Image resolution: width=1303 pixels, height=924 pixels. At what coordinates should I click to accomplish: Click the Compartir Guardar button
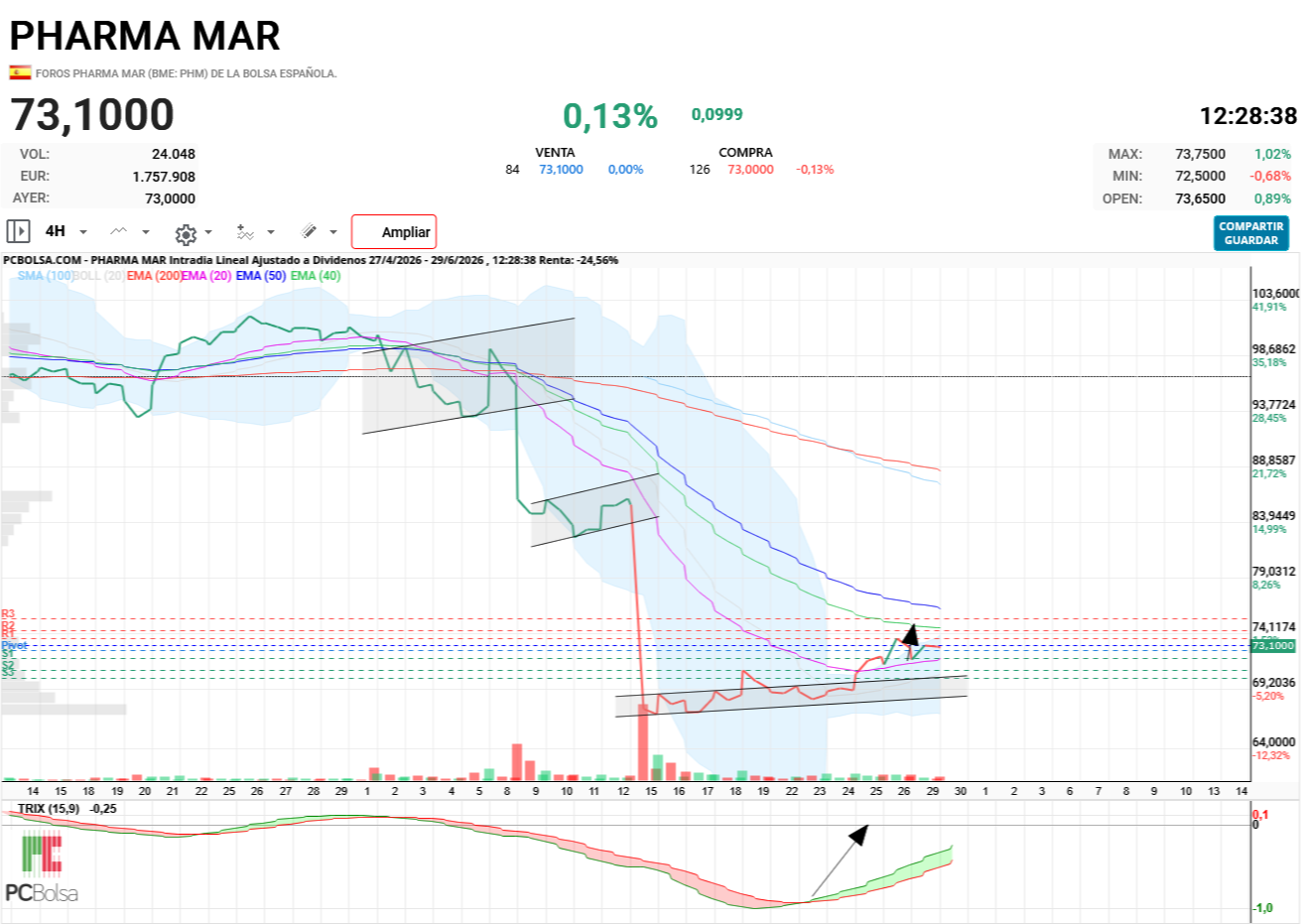tap(1251, 233)
